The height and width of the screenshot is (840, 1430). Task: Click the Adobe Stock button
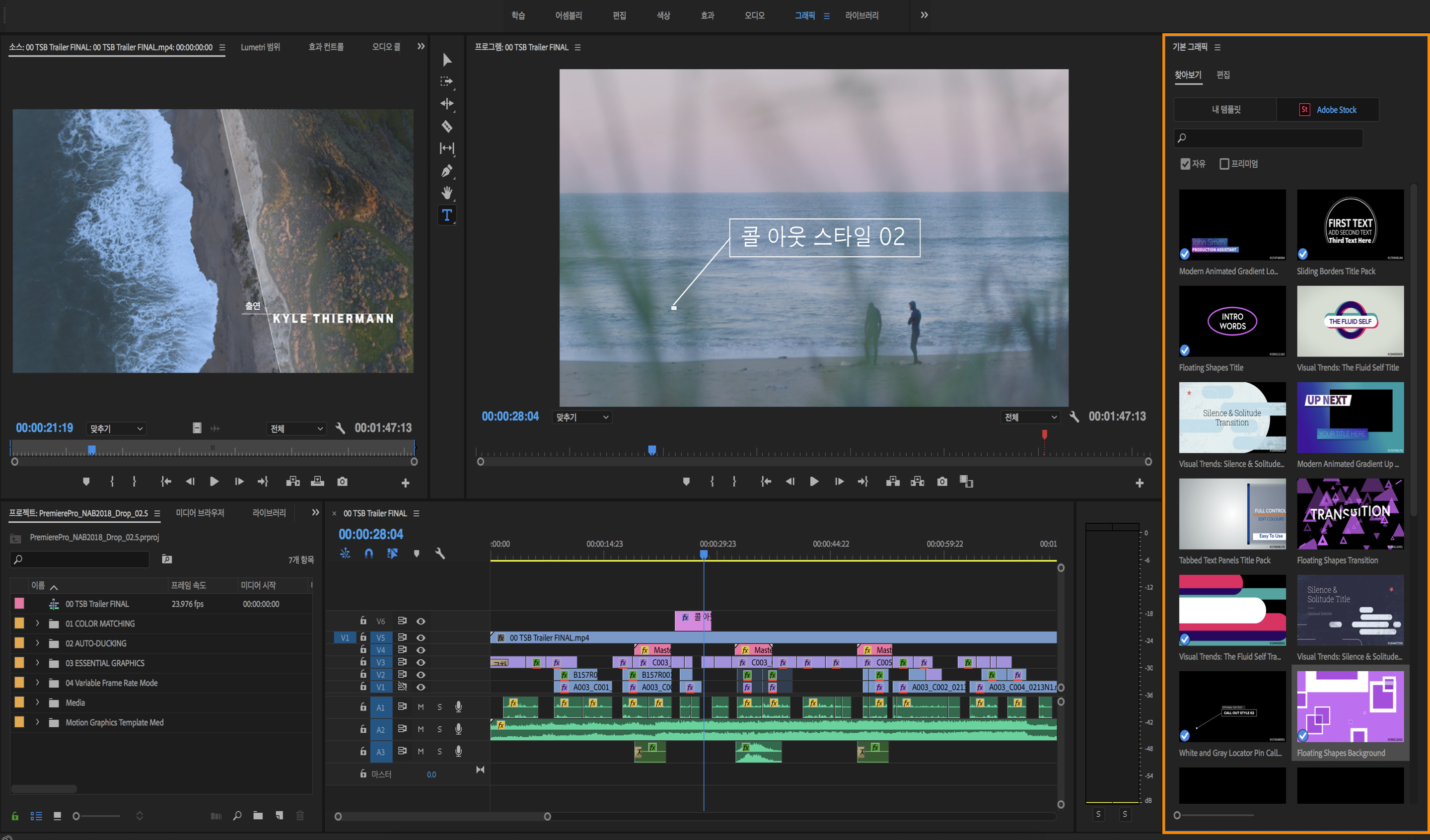click(x=1328, y=110)
